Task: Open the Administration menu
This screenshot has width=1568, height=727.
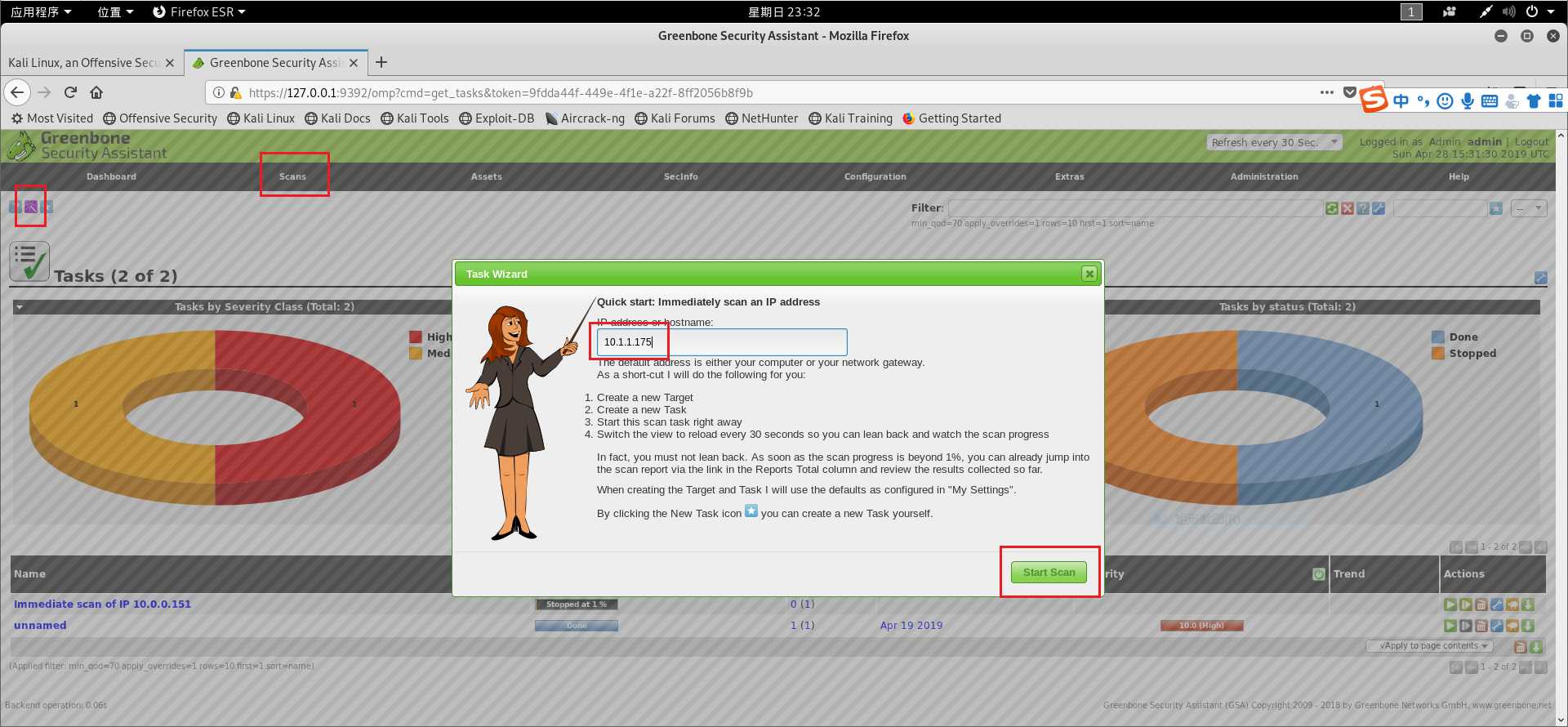Action: (x=1264, y=176)
